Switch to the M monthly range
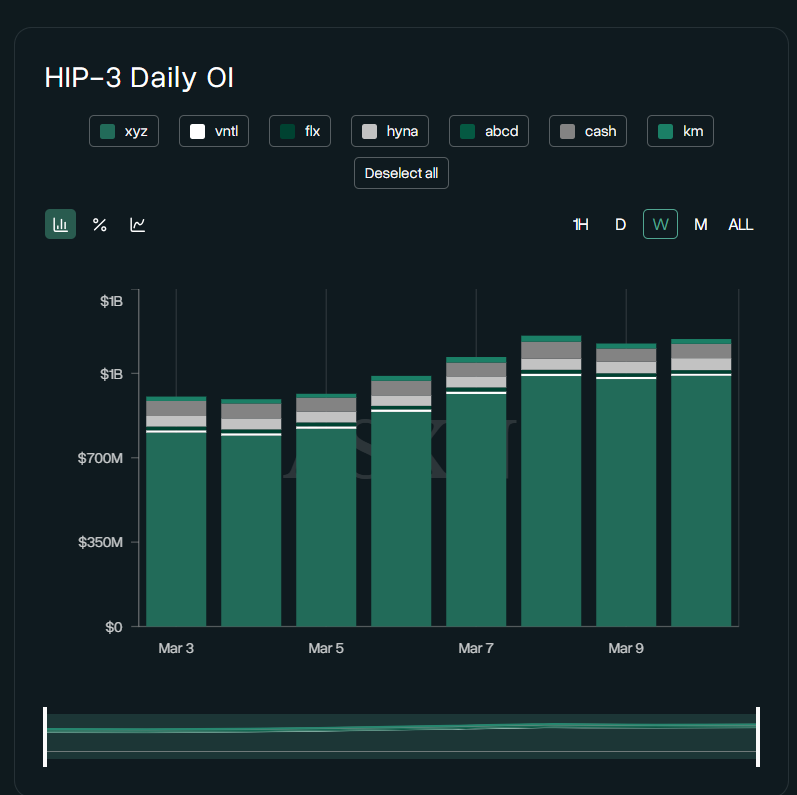The width and height of the screenshot is (797, 795). coord(701,224)
